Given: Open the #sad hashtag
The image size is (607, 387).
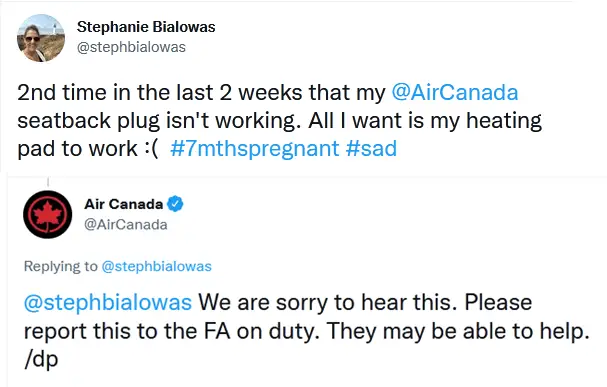Looking at the screenshot, I should click(371, 149).
